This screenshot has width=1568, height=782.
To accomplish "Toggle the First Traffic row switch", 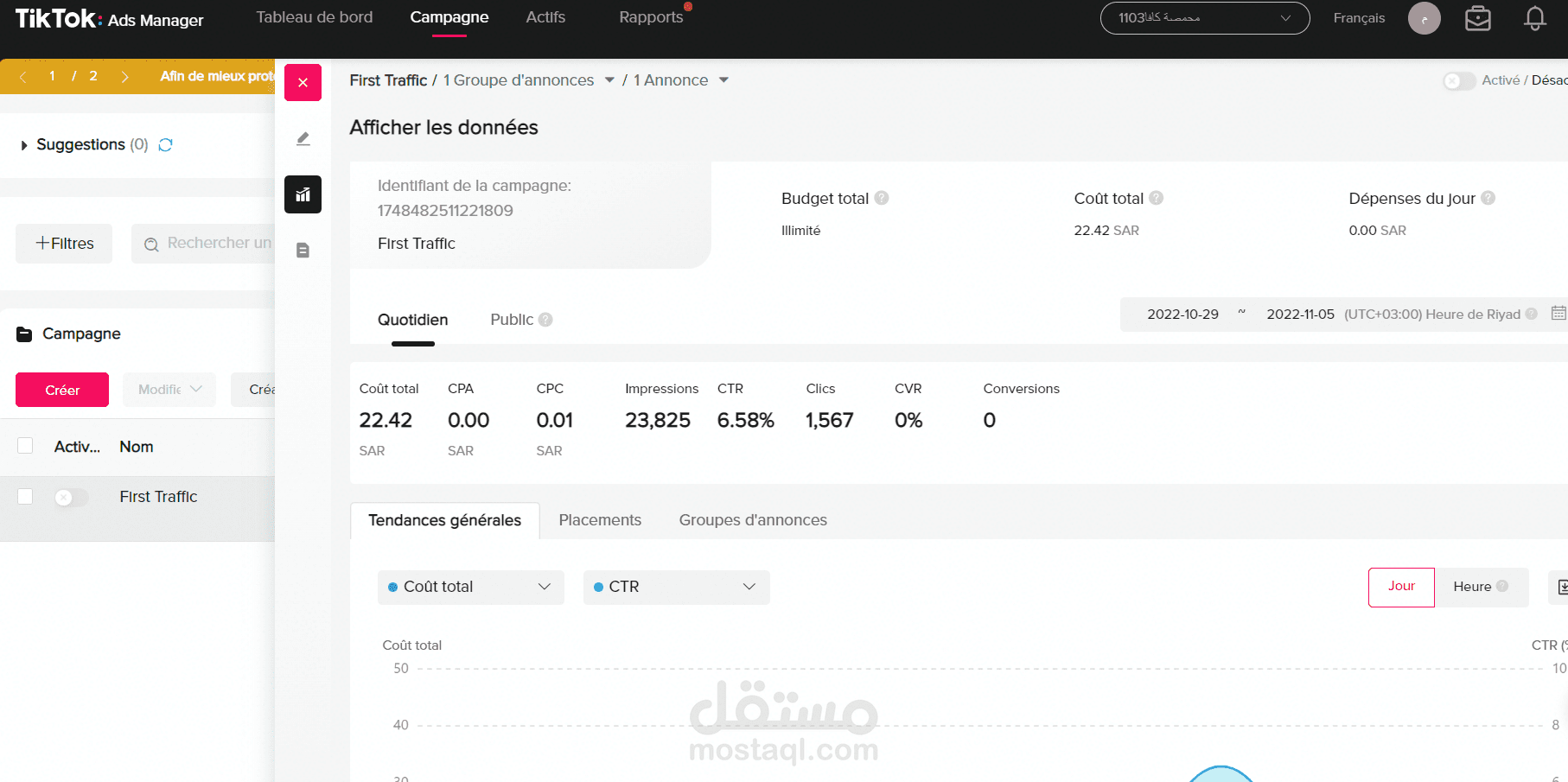I will pos(71,498).
